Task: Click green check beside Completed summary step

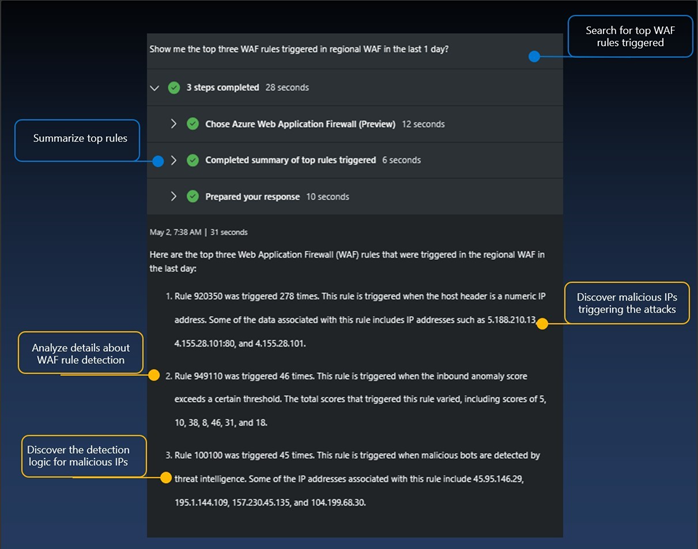Action: 193,160
